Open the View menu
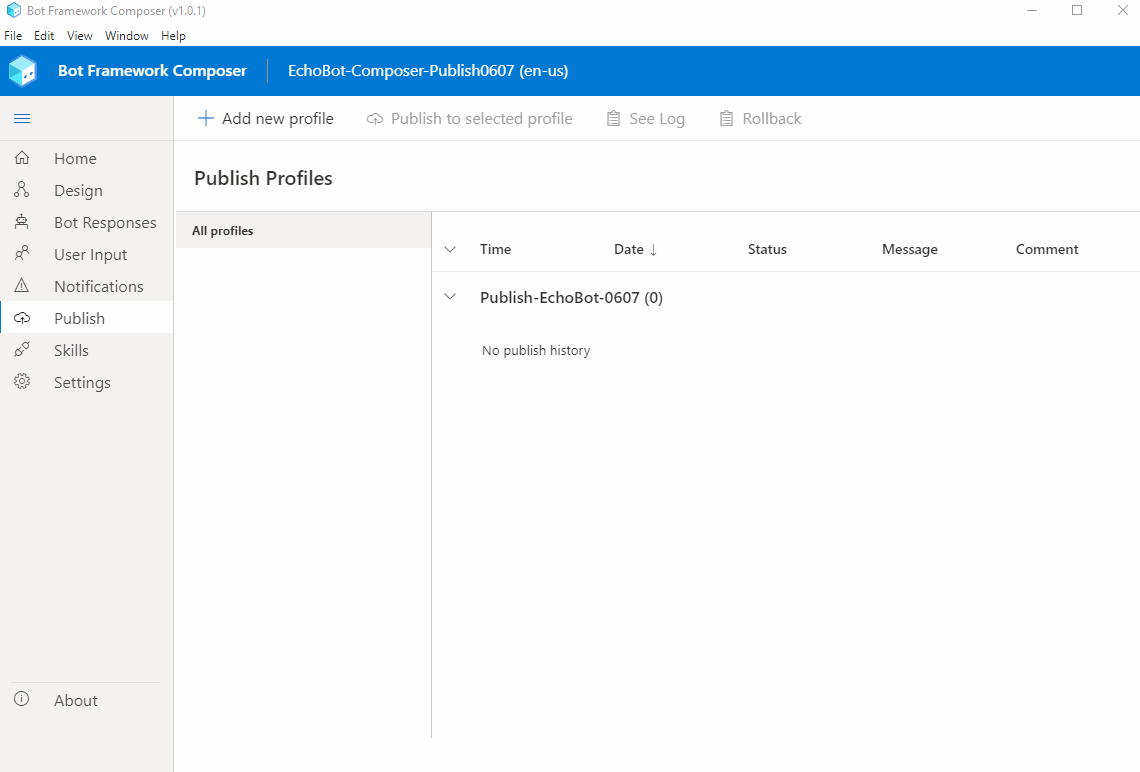1140x772 pixels. coord(79,35)
